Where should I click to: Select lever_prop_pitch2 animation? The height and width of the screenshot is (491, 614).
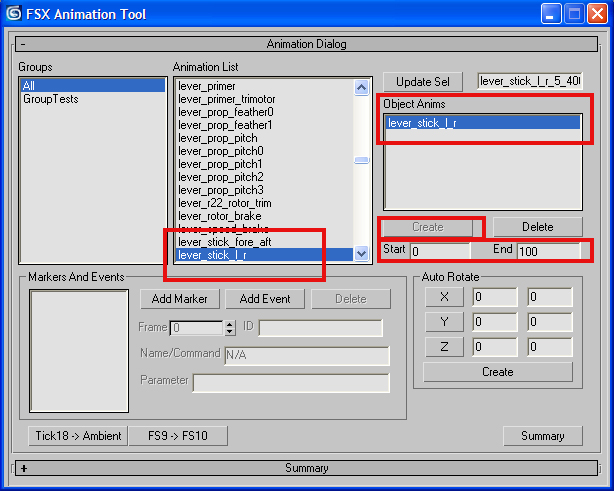point(264,177)
